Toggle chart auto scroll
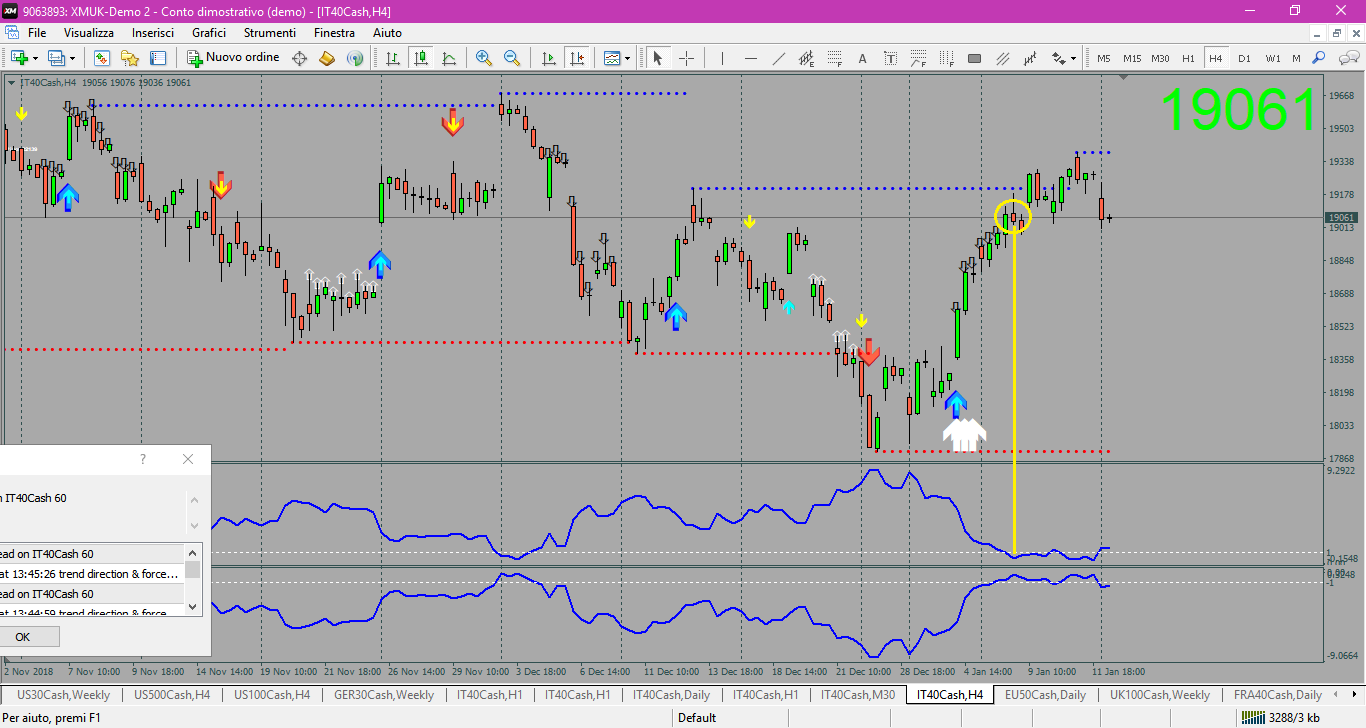The width and height of the screenshot is (1366, 728). (x=548, y=58)
